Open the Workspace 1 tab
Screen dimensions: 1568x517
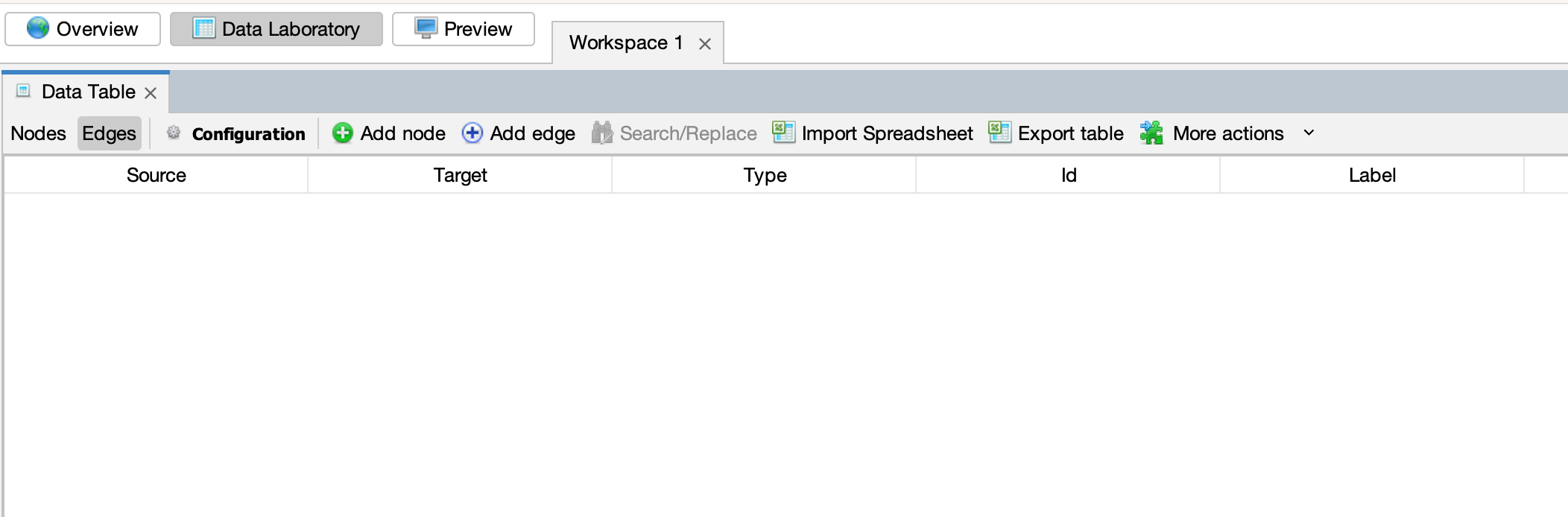[x=625, y=43]
